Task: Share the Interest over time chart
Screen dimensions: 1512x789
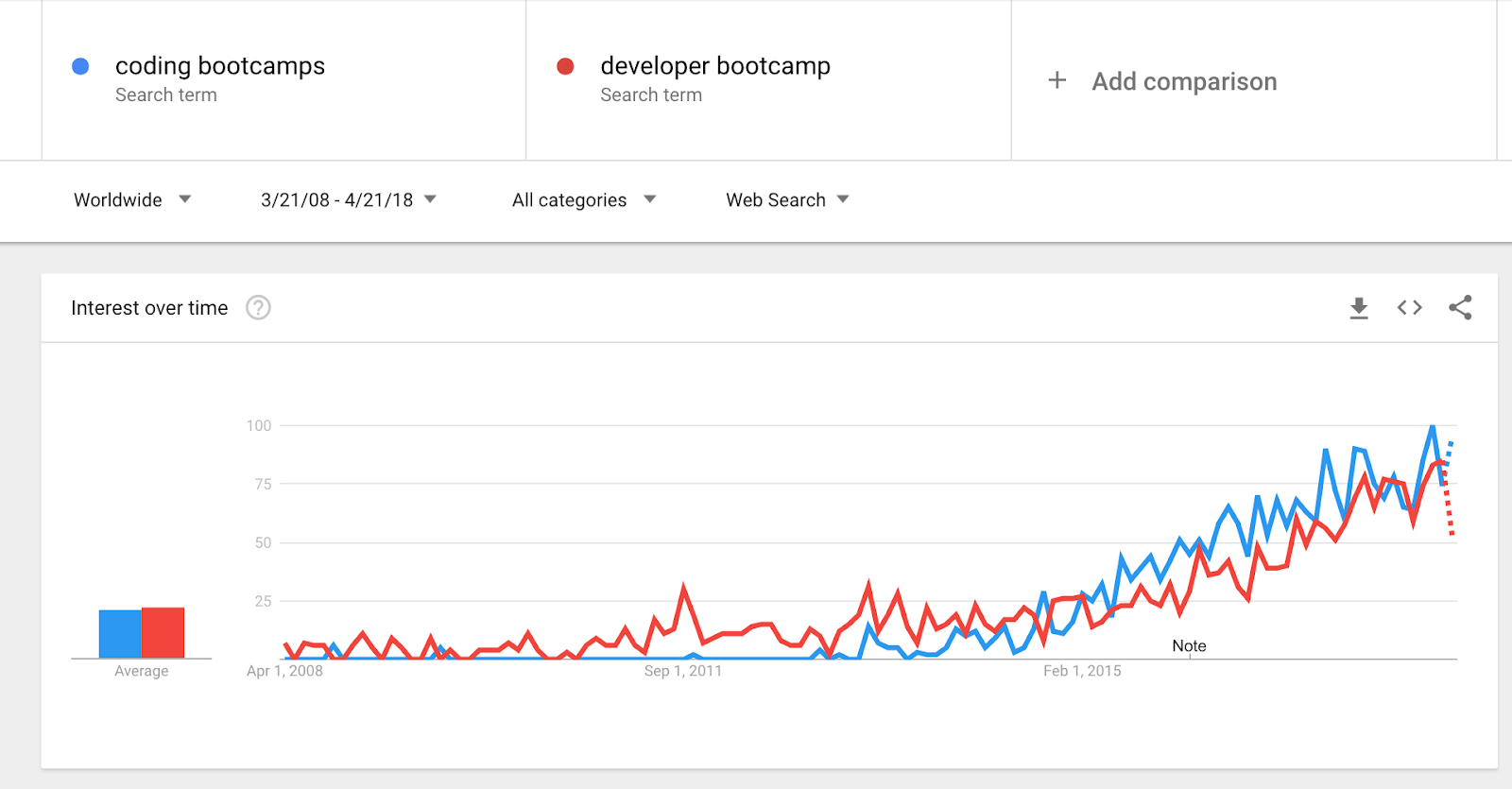Action: [1460, 308]
